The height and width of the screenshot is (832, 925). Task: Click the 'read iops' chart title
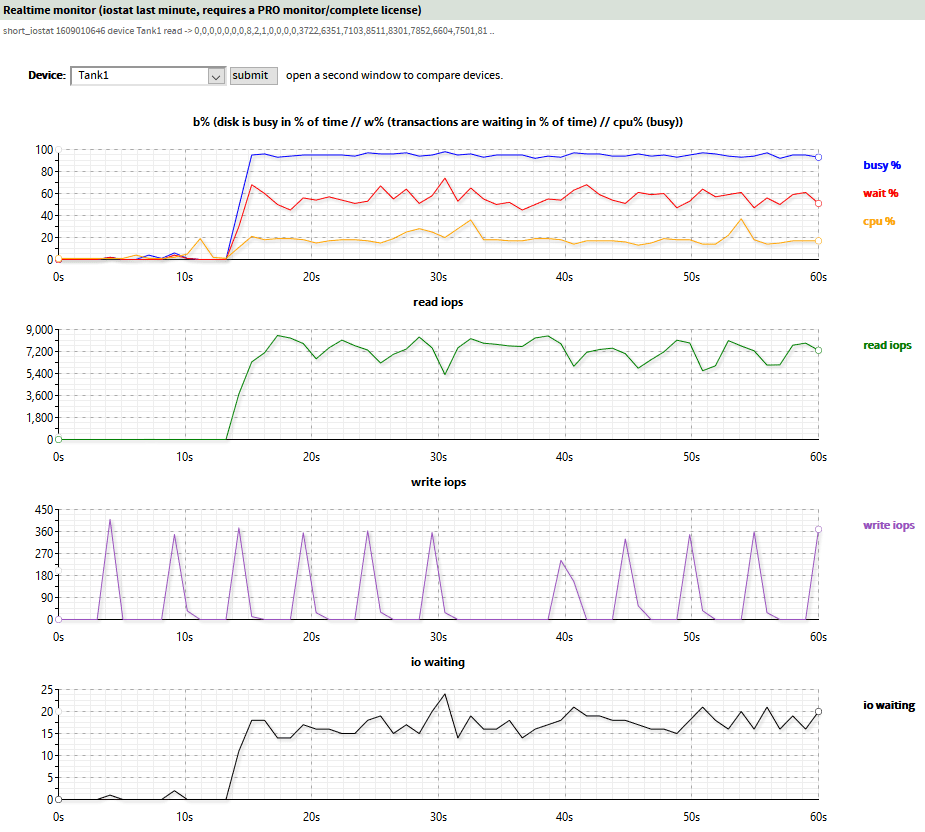(438, 302)
